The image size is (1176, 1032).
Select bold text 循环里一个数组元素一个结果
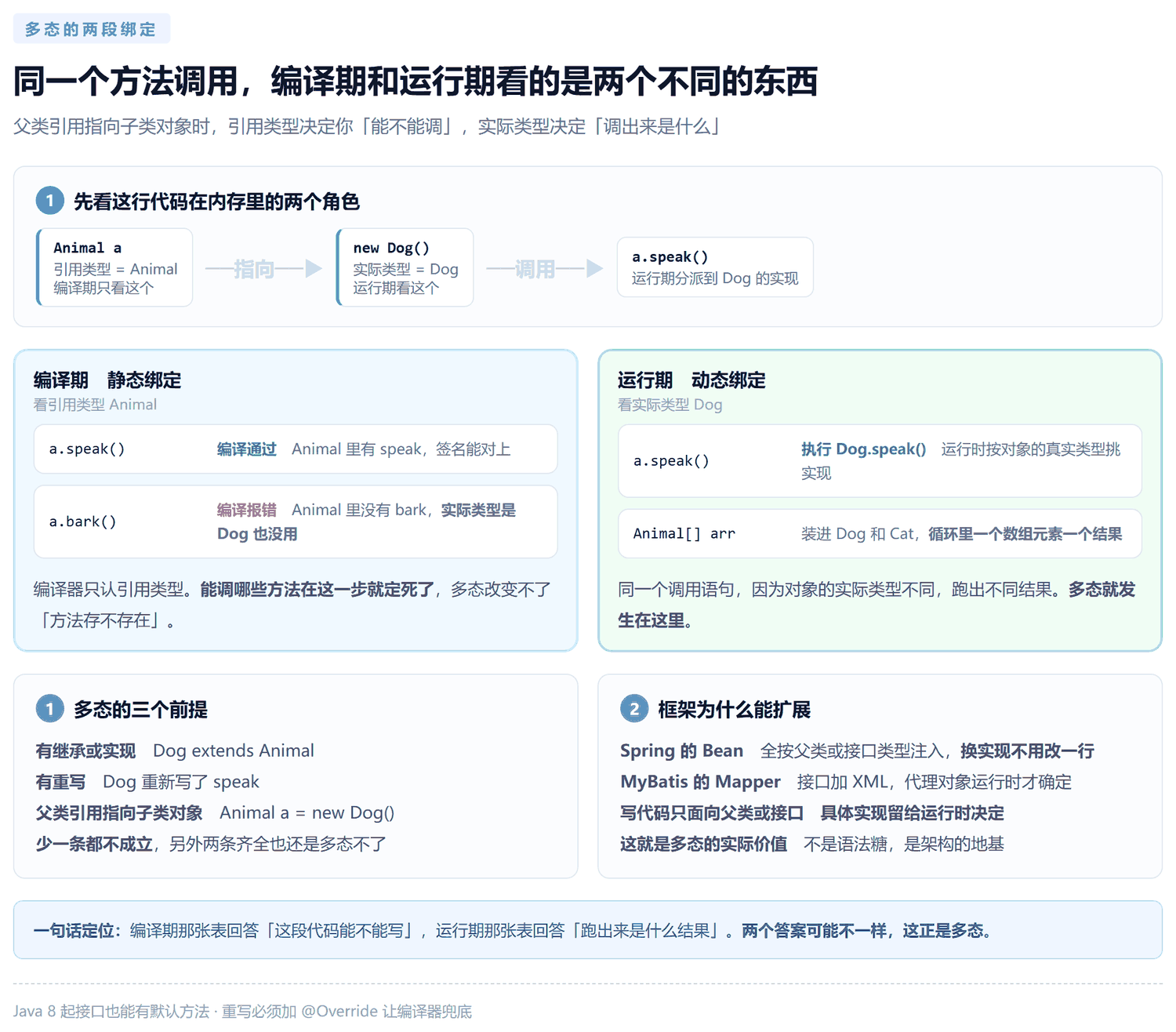click(1025, 534)
